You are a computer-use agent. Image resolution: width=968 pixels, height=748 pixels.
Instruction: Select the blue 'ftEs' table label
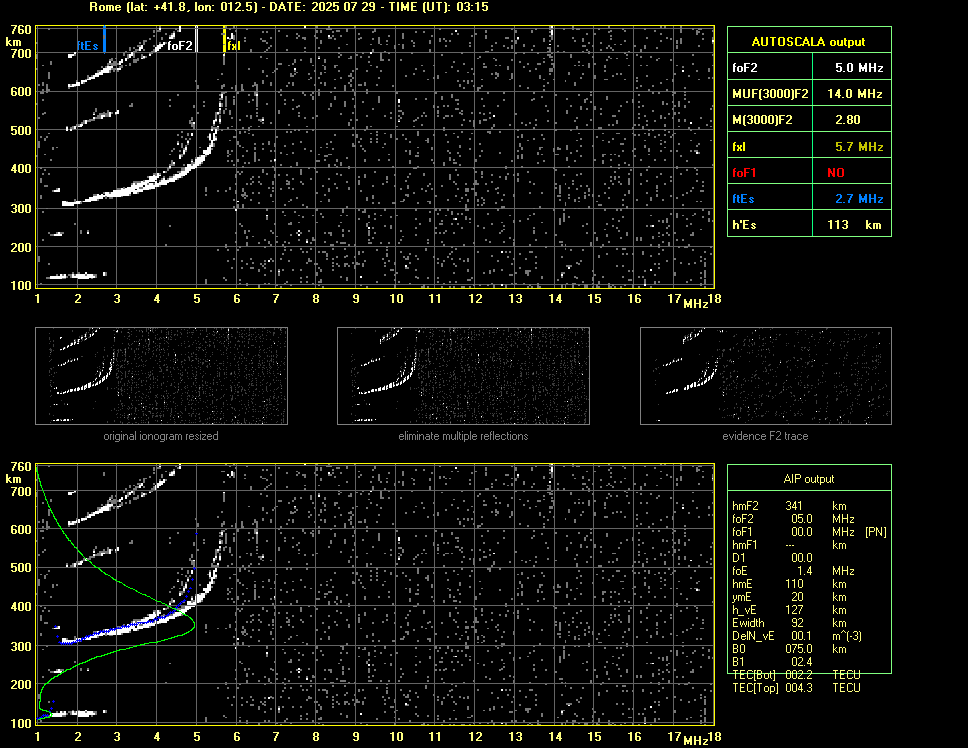point(743,199)
